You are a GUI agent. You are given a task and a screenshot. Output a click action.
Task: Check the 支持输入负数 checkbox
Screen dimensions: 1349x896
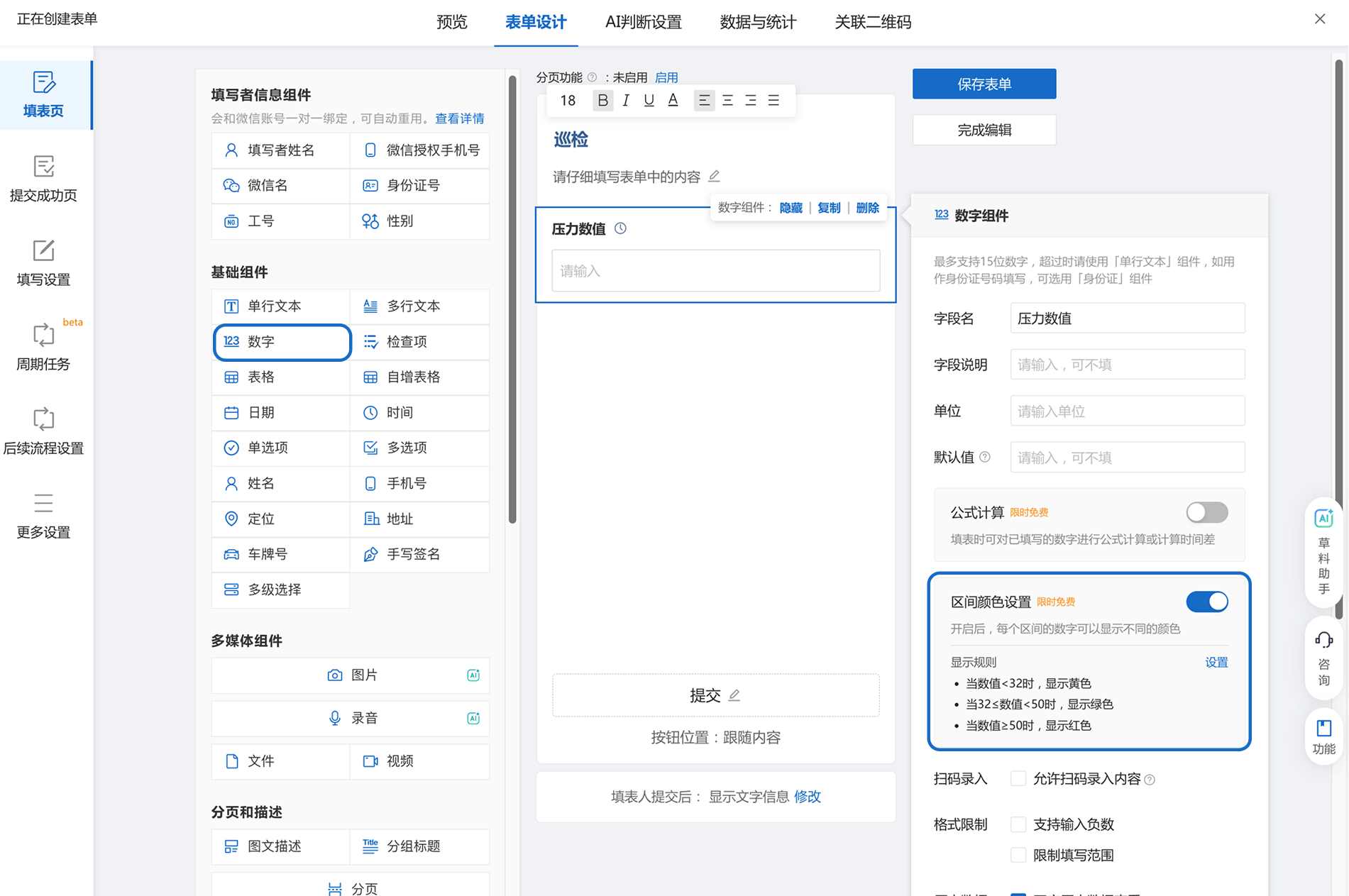(x=1018, y=824)
